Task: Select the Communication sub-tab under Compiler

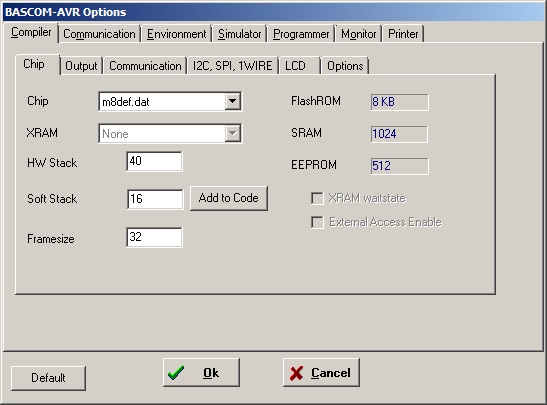Action: pyautogui.click(x=145, y=66)
